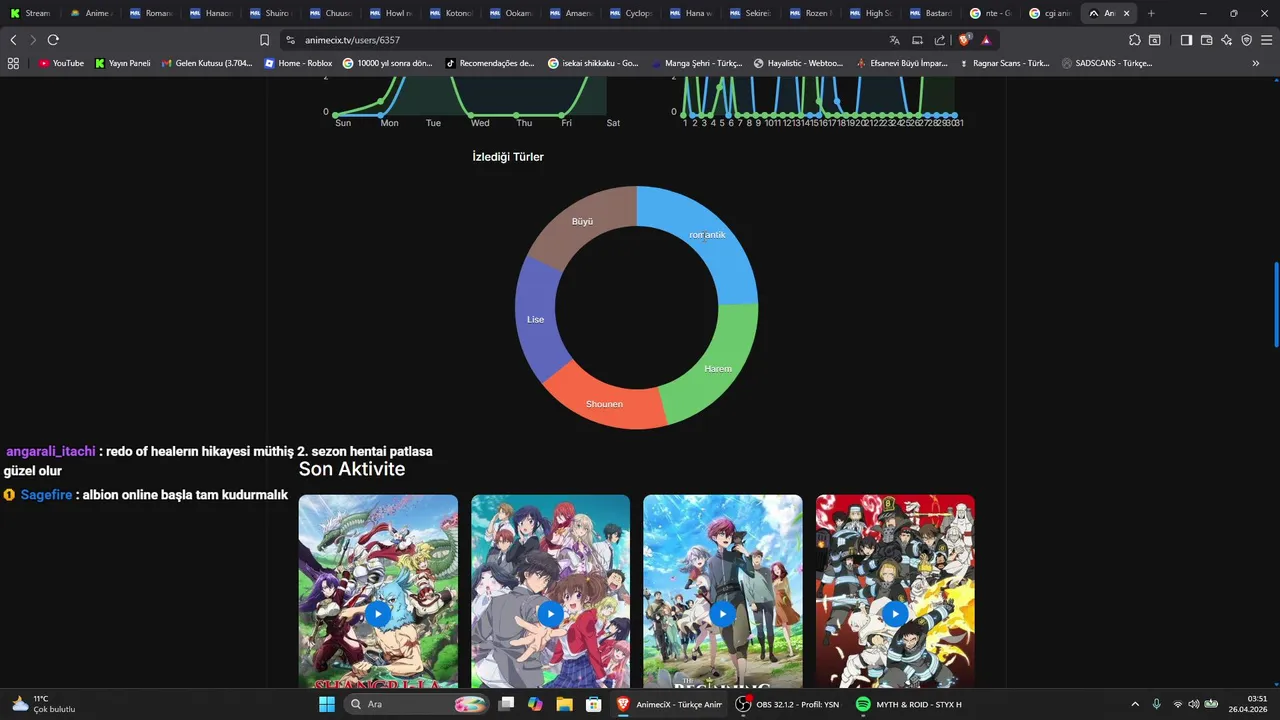Screen dimensions: 1280x720
Task: Switch to the Stream tab
Action: point(30,13)
